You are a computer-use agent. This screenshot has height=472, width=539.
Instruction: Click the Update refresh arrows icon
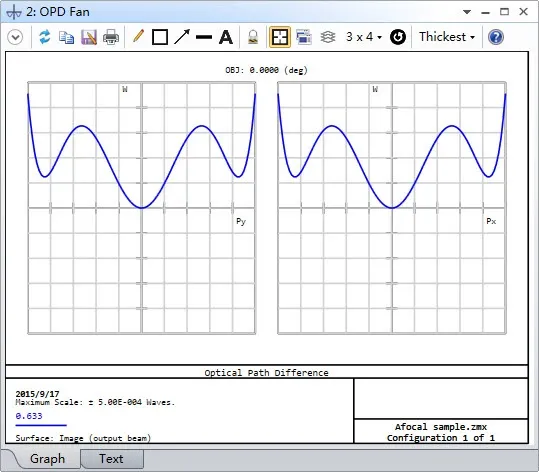(44, 37)
